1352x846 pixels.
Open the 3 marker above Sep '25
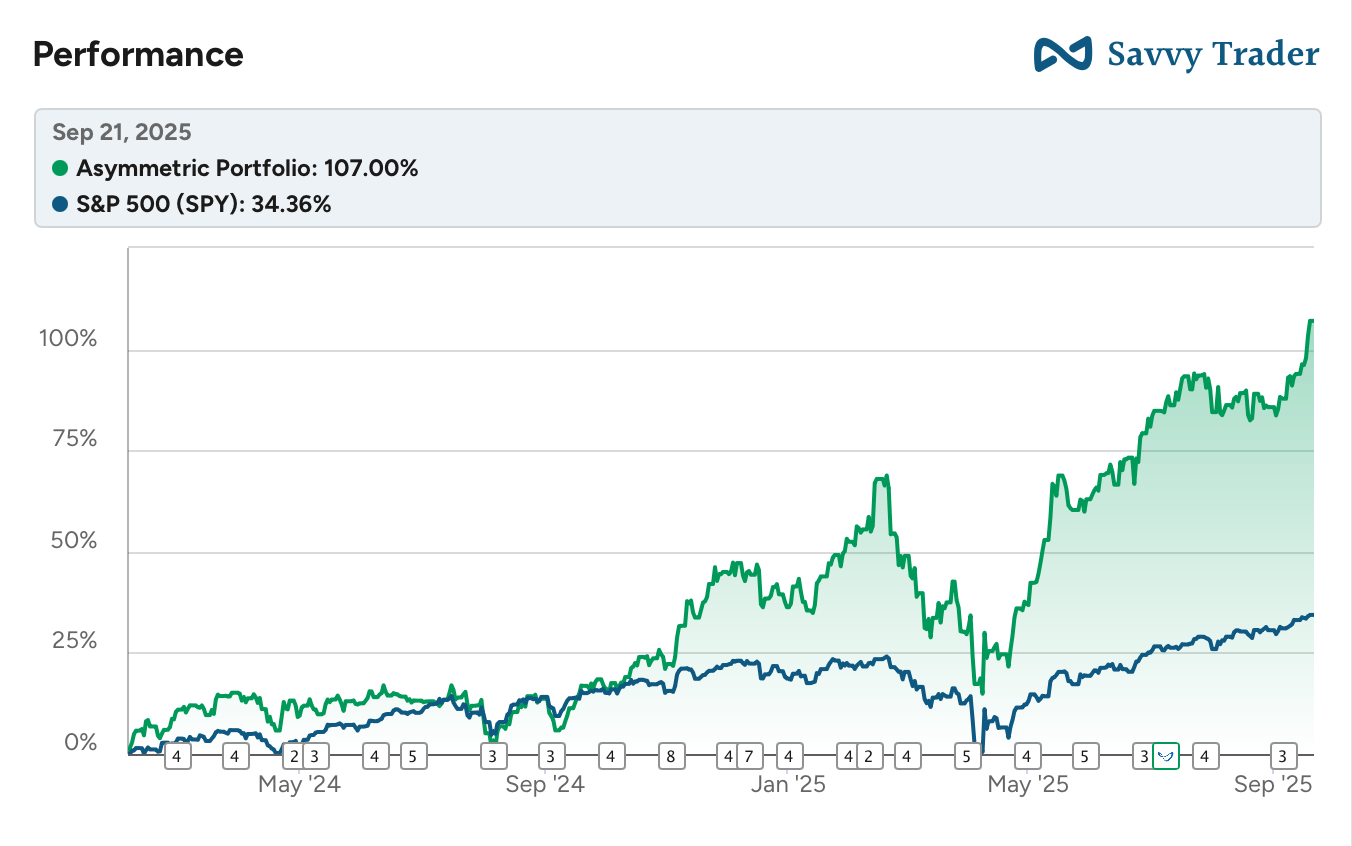(1283, 756)
